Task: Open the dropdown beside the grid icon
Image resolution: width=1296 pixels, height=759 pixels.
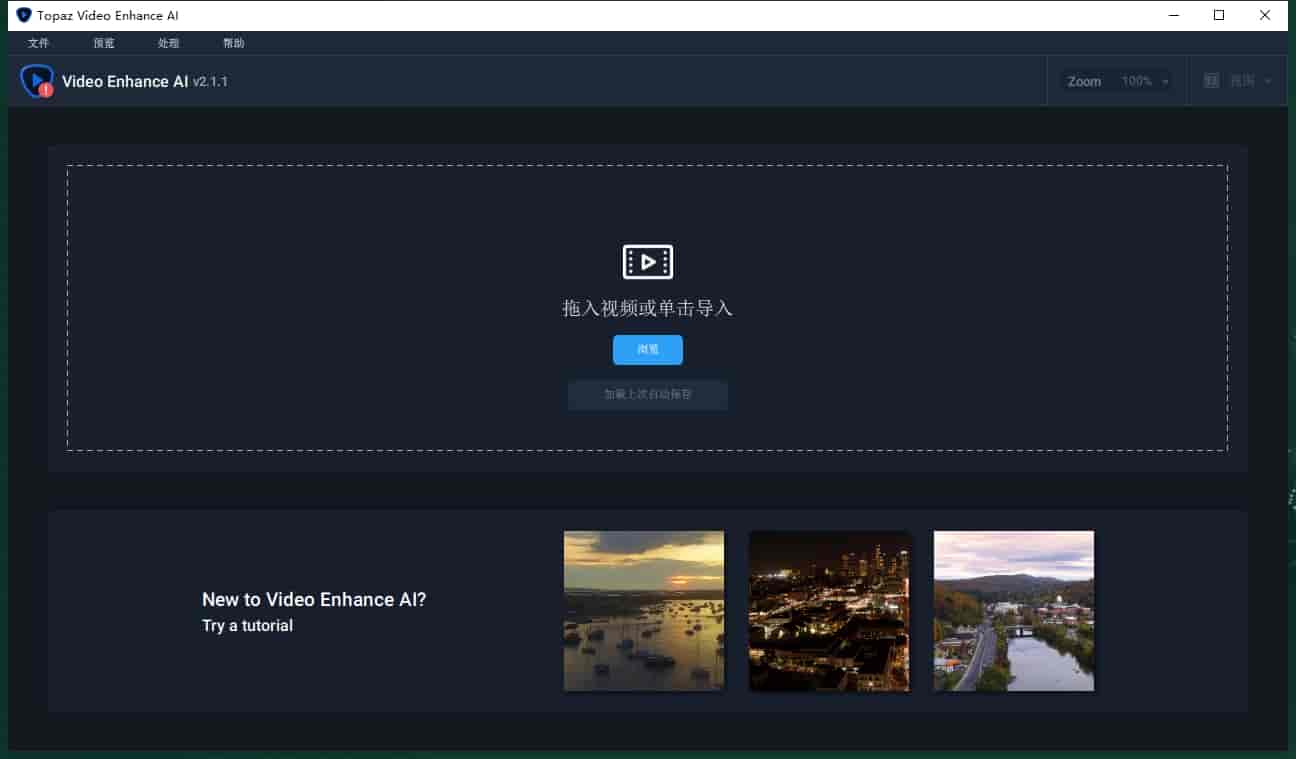Action: click(x=1267, y=80)
